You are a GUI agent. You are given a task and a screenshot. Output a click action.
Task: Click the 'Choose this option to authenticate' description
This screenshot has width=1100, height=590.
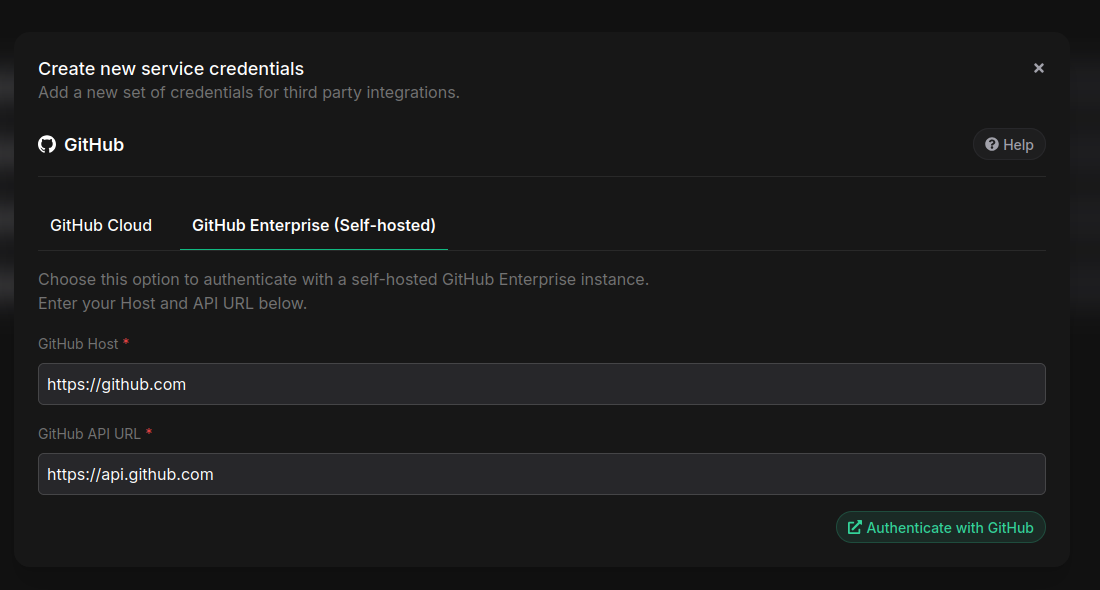coord(343,279)
